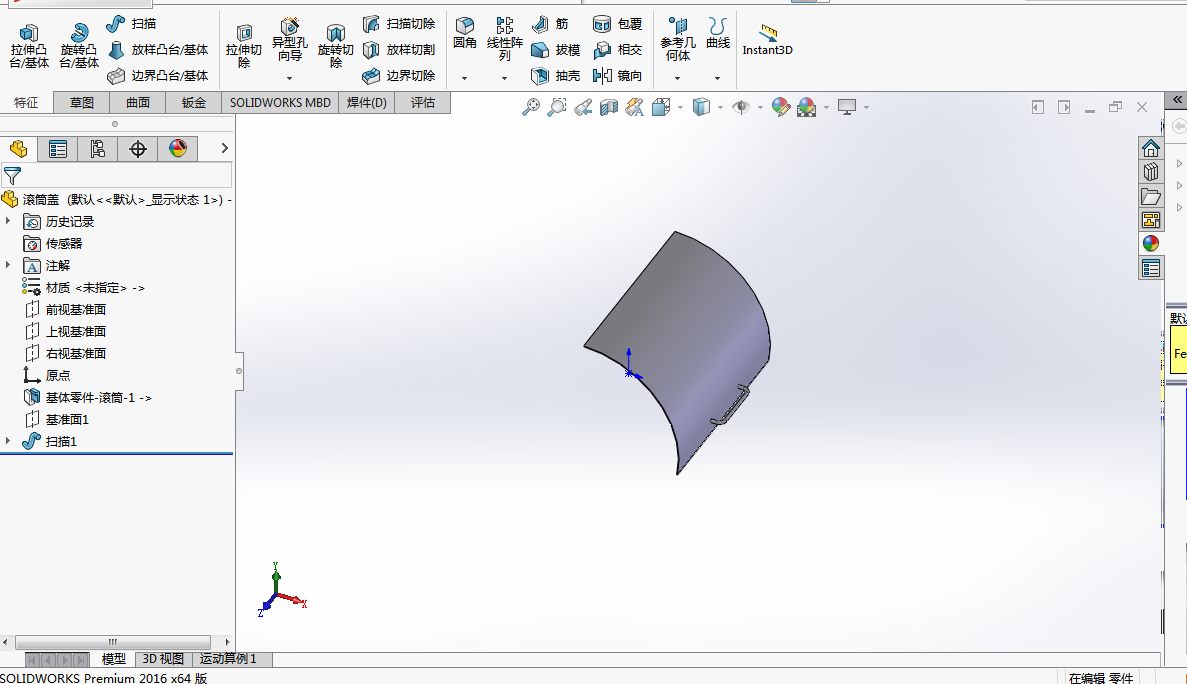Switch to the SOLIDWORKS MBD tab

pos(280,103)
